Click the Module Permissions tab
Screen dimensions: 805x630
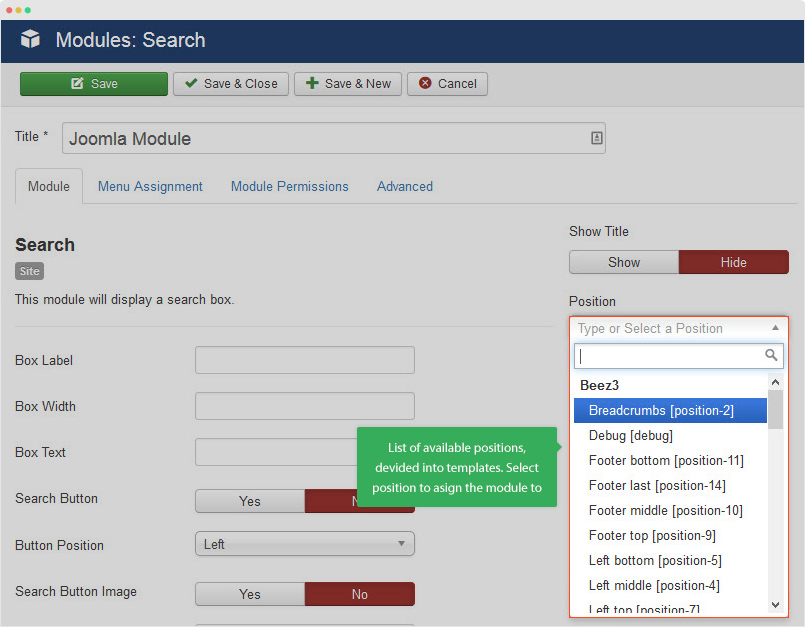[x=289, y=186]
